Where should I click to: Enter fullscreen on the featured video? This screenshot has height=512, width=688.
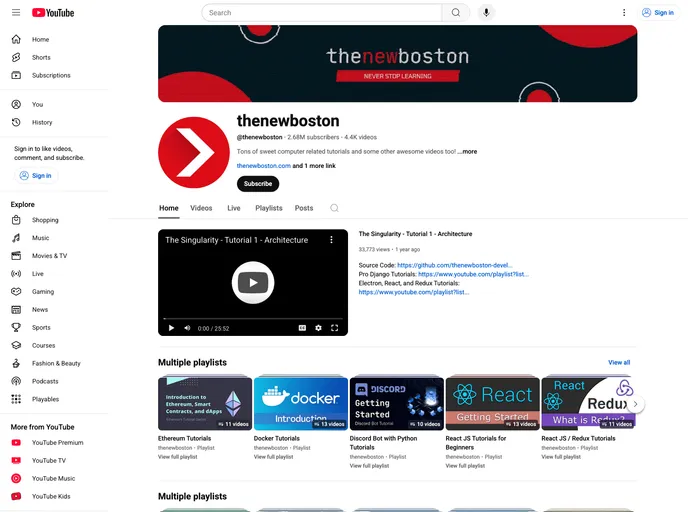pos(335,328)
